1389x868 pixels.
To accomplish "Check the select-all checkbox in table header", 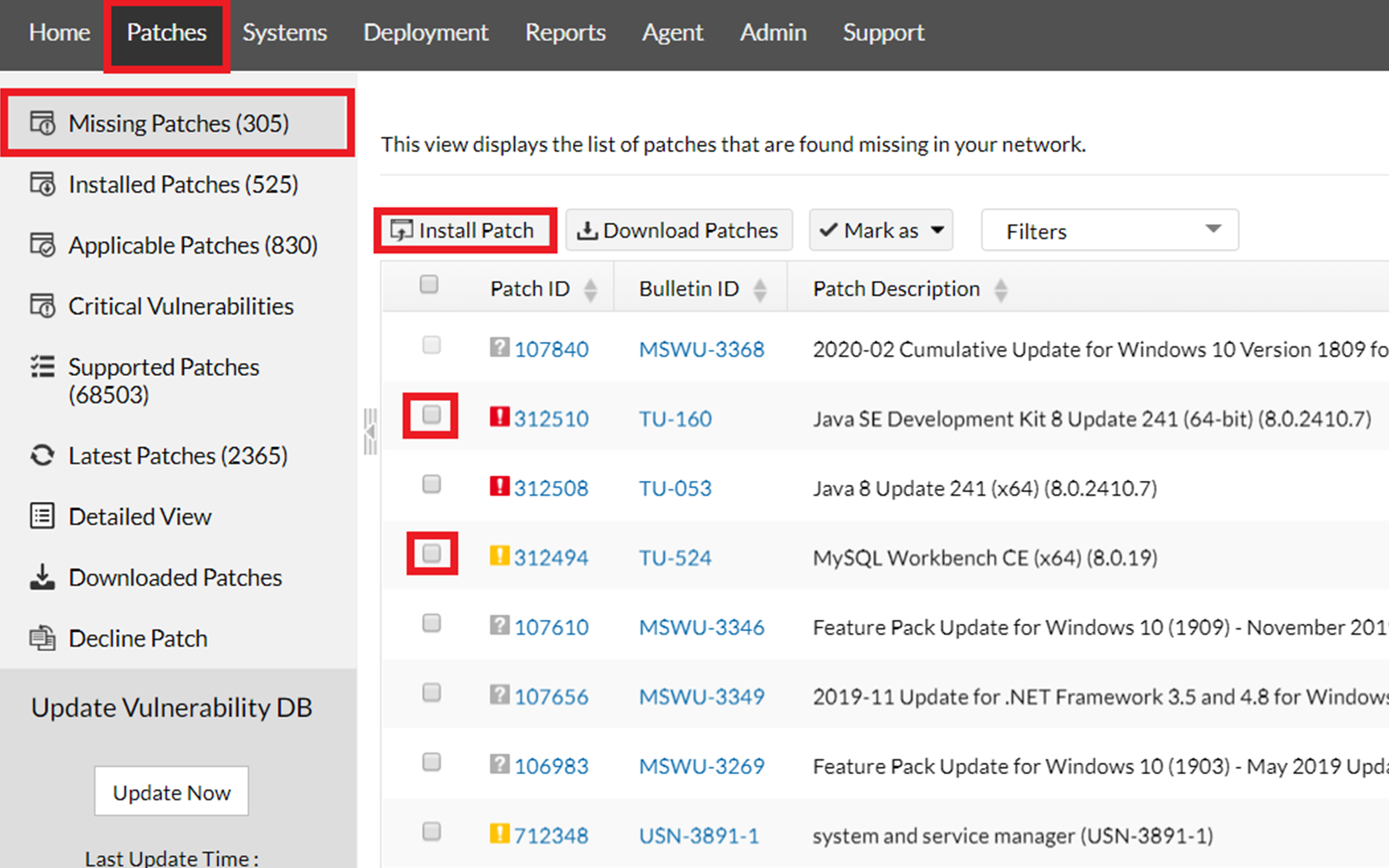I will pos(429,284).
